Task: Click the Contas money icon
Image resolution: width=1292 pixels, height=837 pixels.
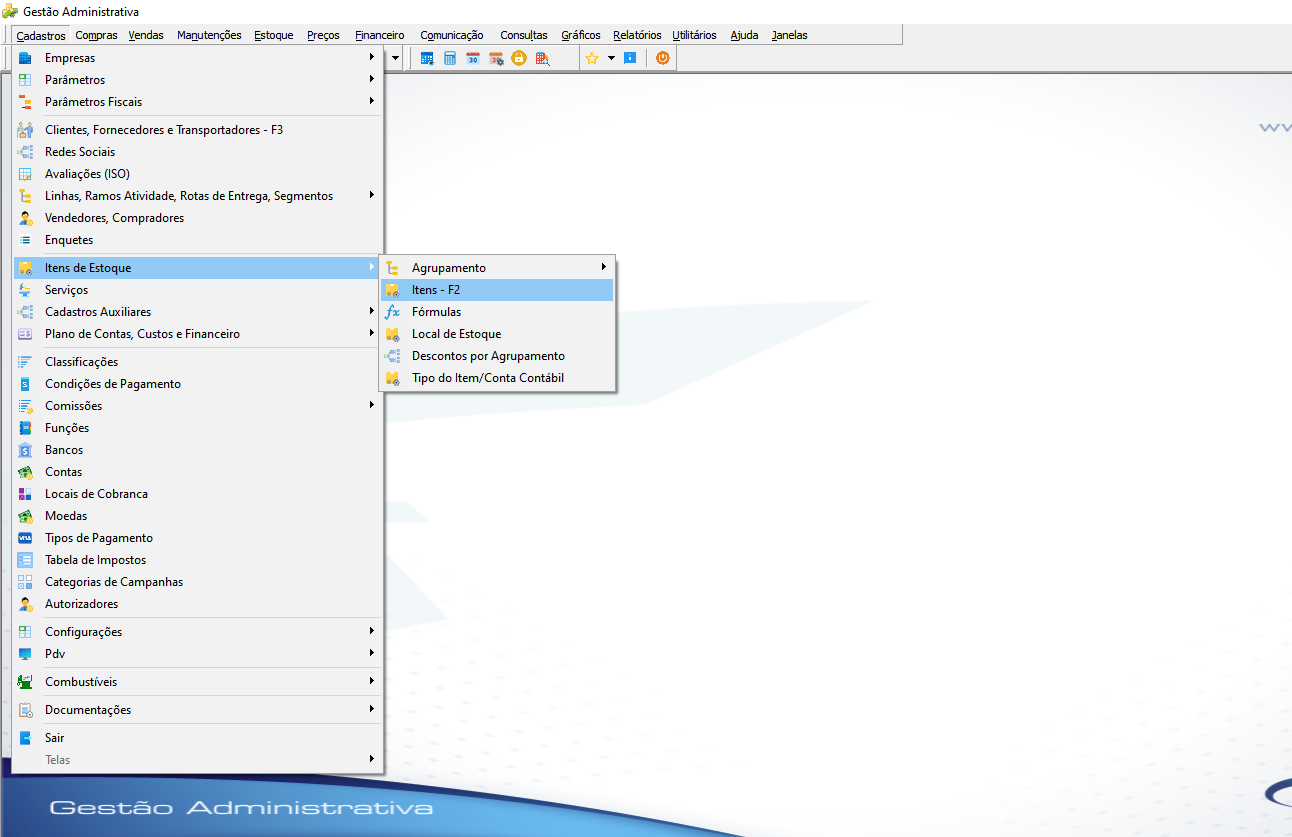Action: coord(26,472)
